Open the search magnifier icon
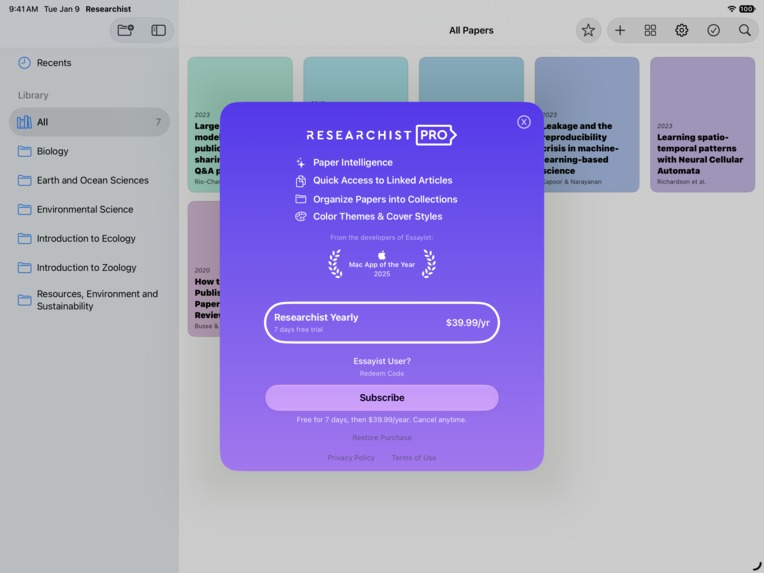 (745, 30)
